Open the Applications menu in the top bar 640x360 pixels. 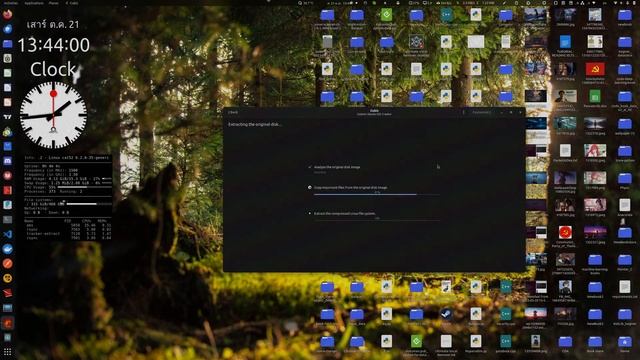[x=34, y=3]
